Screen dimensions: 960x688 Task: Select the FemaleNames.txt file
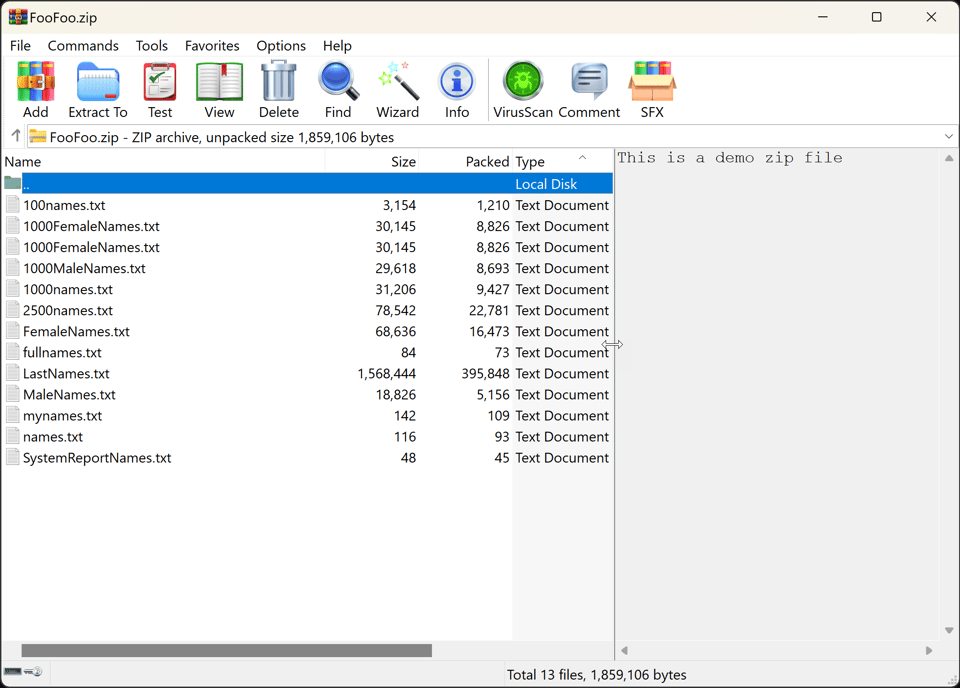76,331
